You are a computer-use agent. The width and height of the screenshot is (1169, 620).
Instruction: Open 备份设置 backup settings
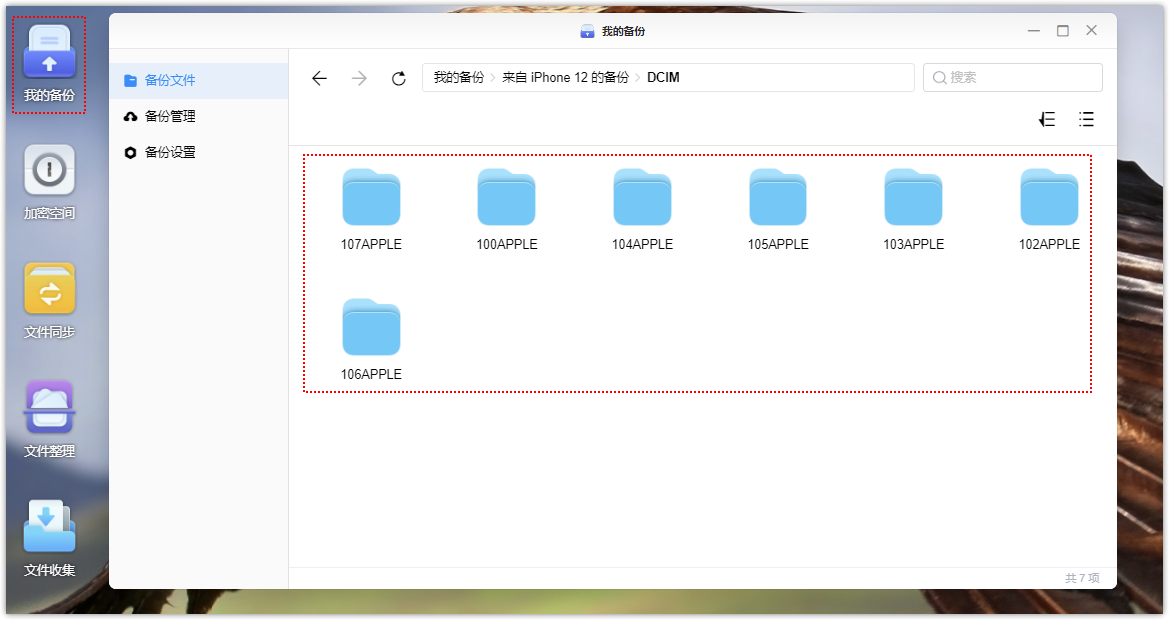click(x=170, y=152)
